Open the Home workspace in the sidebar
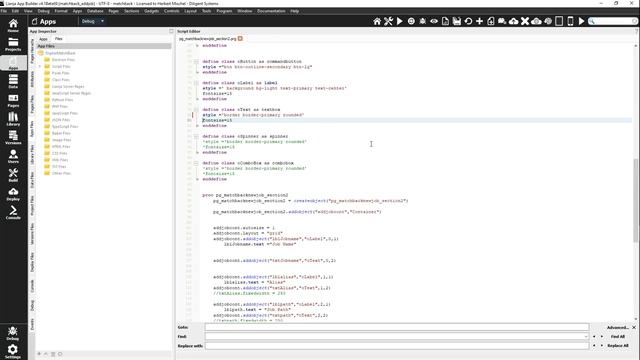 pyautogui.click(x=13, y=26)
